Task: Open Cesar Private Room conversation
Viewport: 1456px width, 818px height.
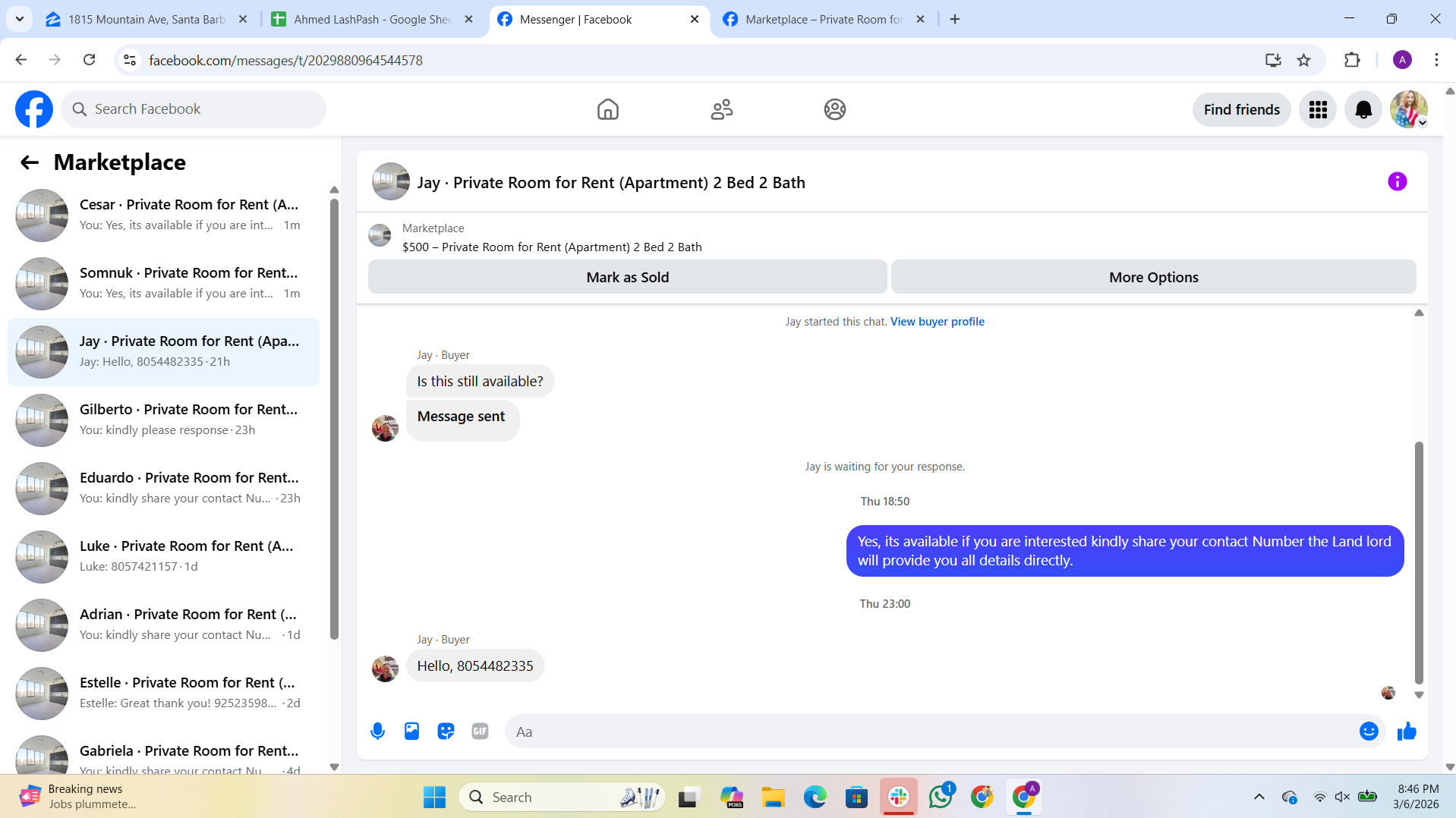Action: tap(163, 215)
